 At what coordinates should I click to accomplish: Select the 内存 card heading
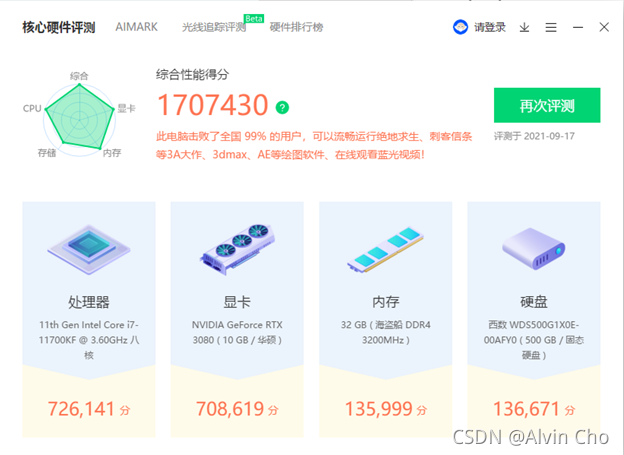point(385,302)
